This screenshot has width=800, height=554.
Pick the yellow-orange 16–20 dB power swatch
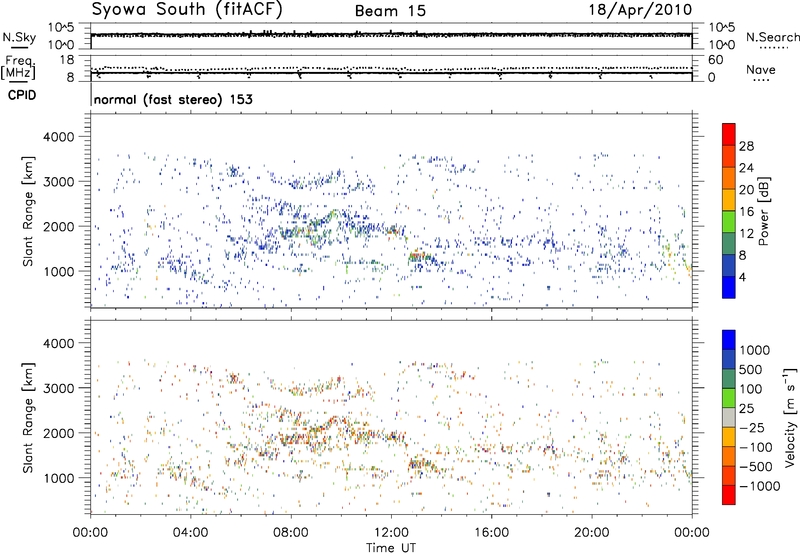[x=729, y=199]
